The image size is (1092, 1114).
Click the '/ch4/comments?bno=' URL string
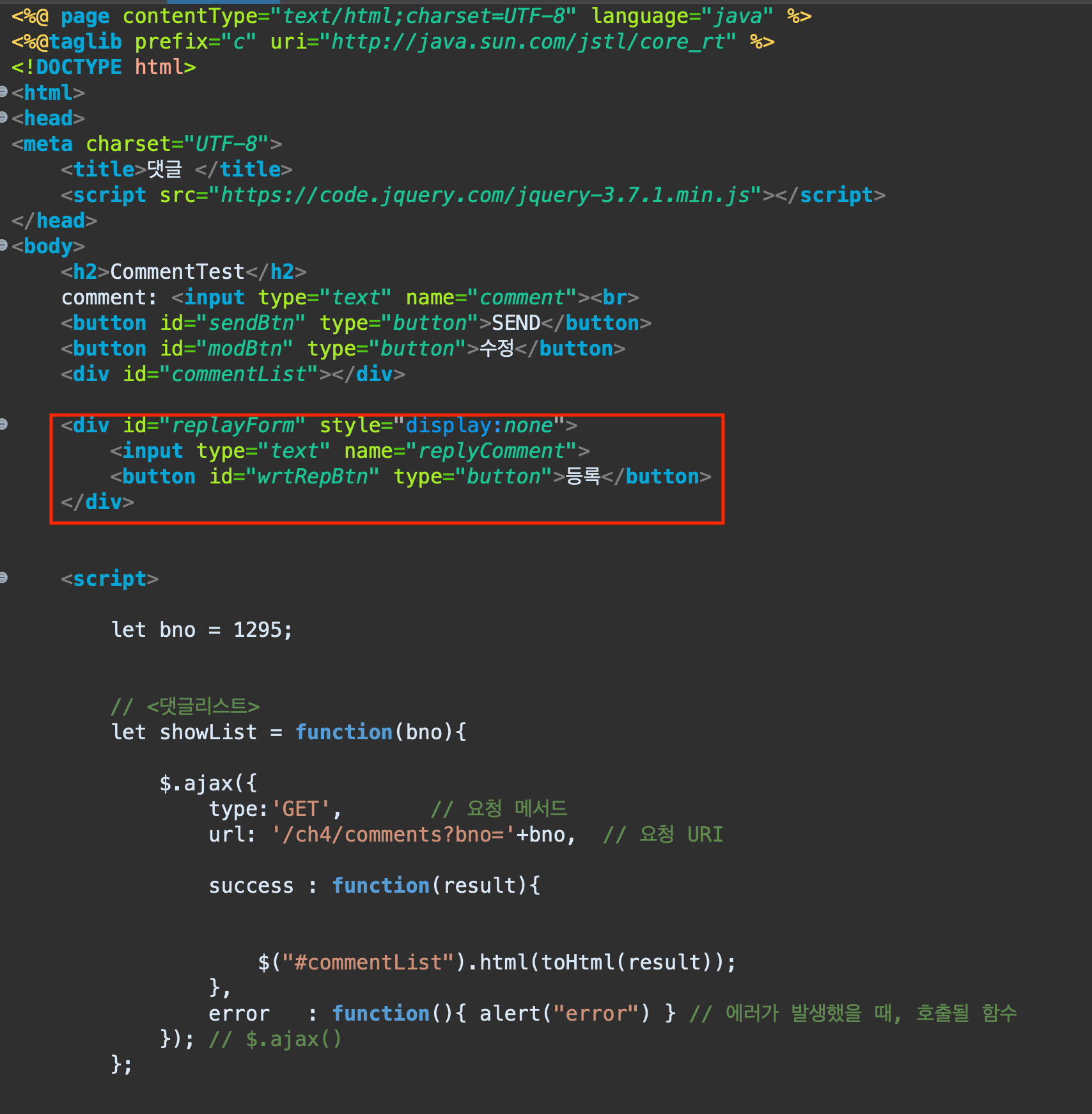[393, 835]
